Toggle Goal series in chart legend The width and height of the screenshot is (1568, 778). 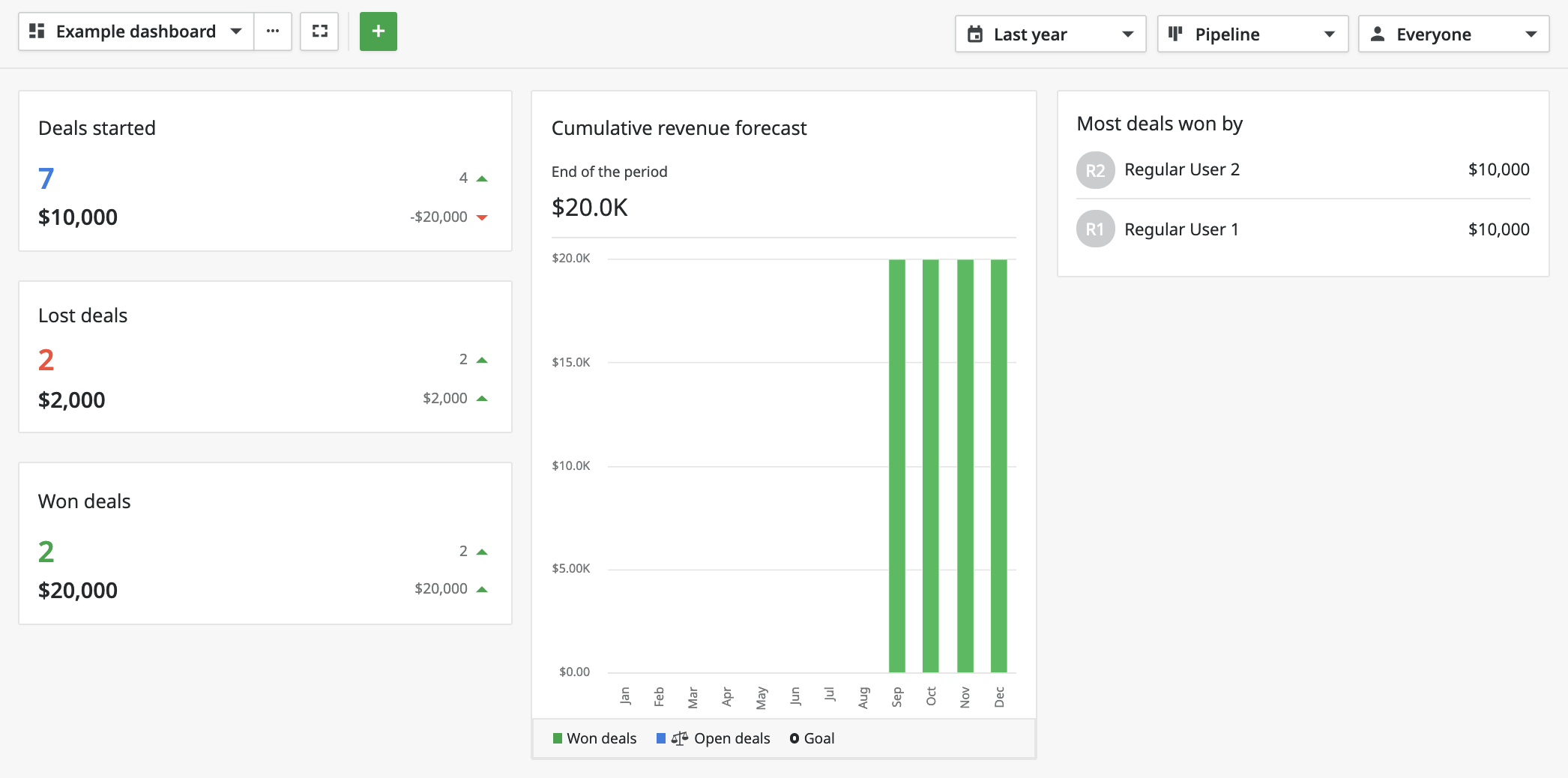tap(818, 738)
